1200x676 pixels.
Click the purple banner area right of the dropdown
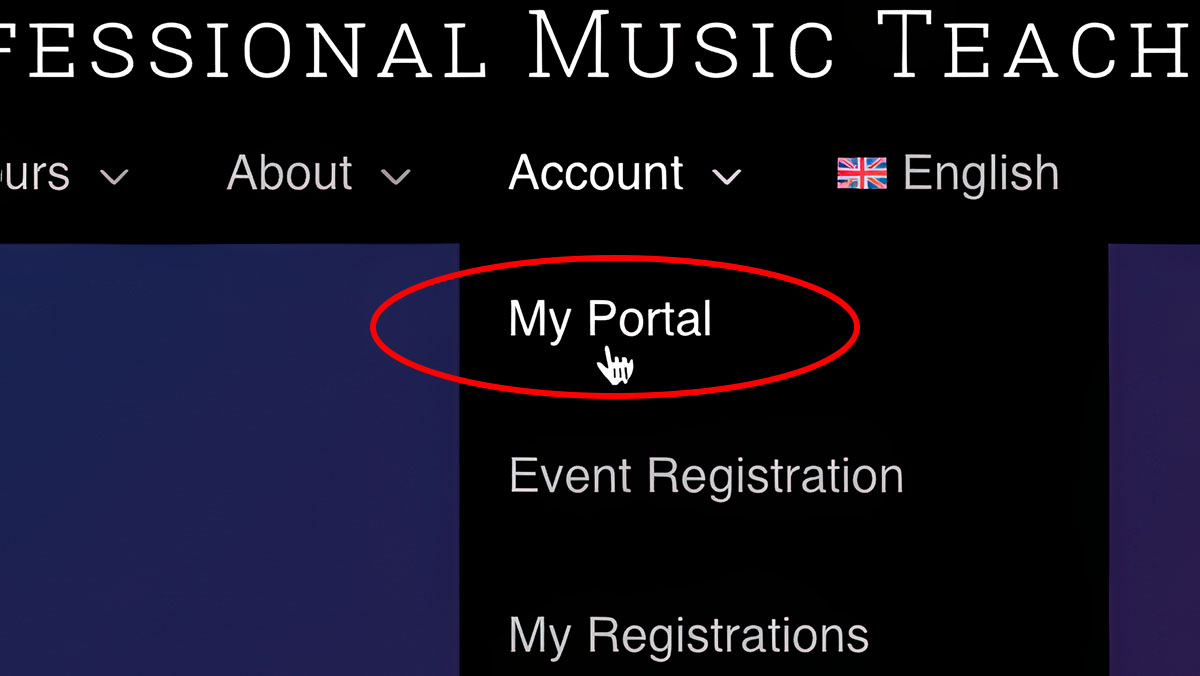click(1154, 460)
